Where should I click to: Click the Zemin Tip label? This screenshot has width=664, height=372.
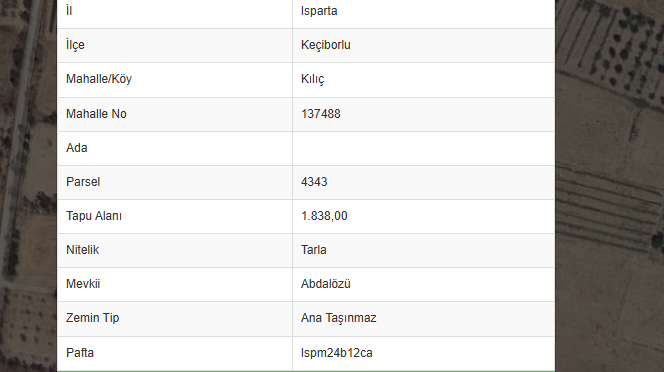point(92,318)
